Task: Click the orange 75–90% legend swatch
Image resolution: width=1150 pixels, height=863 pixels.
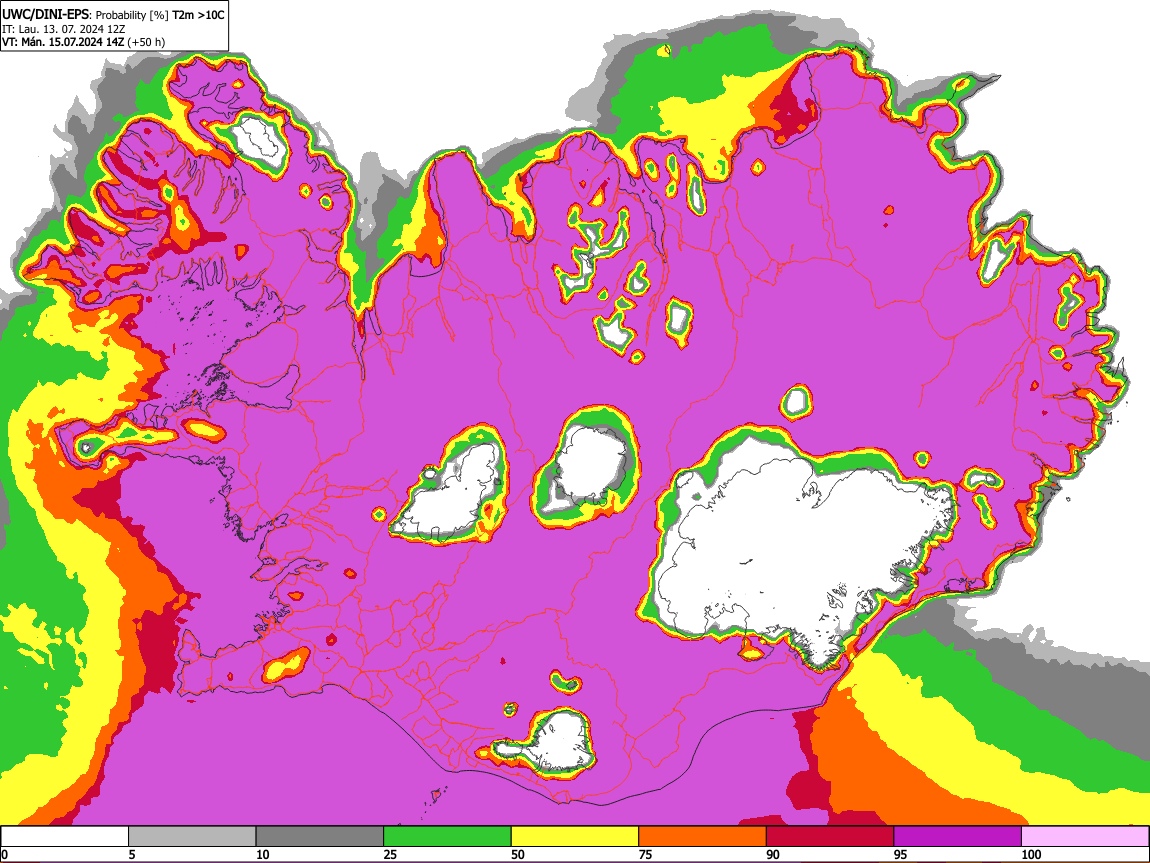Action: point(703,836)
